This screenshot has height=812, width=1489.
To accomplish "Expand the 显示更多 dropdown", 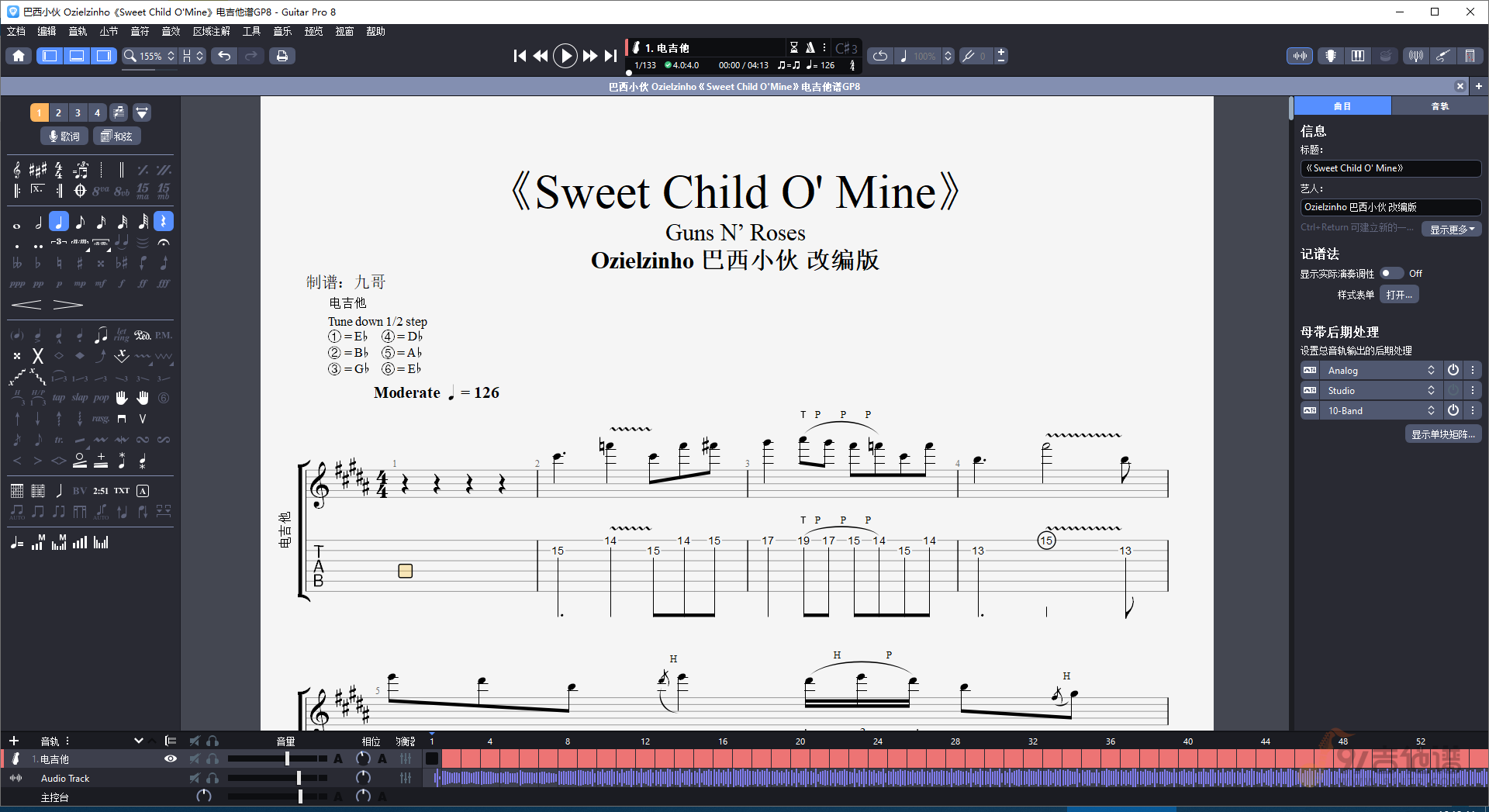I will (x=1452, y=229).
